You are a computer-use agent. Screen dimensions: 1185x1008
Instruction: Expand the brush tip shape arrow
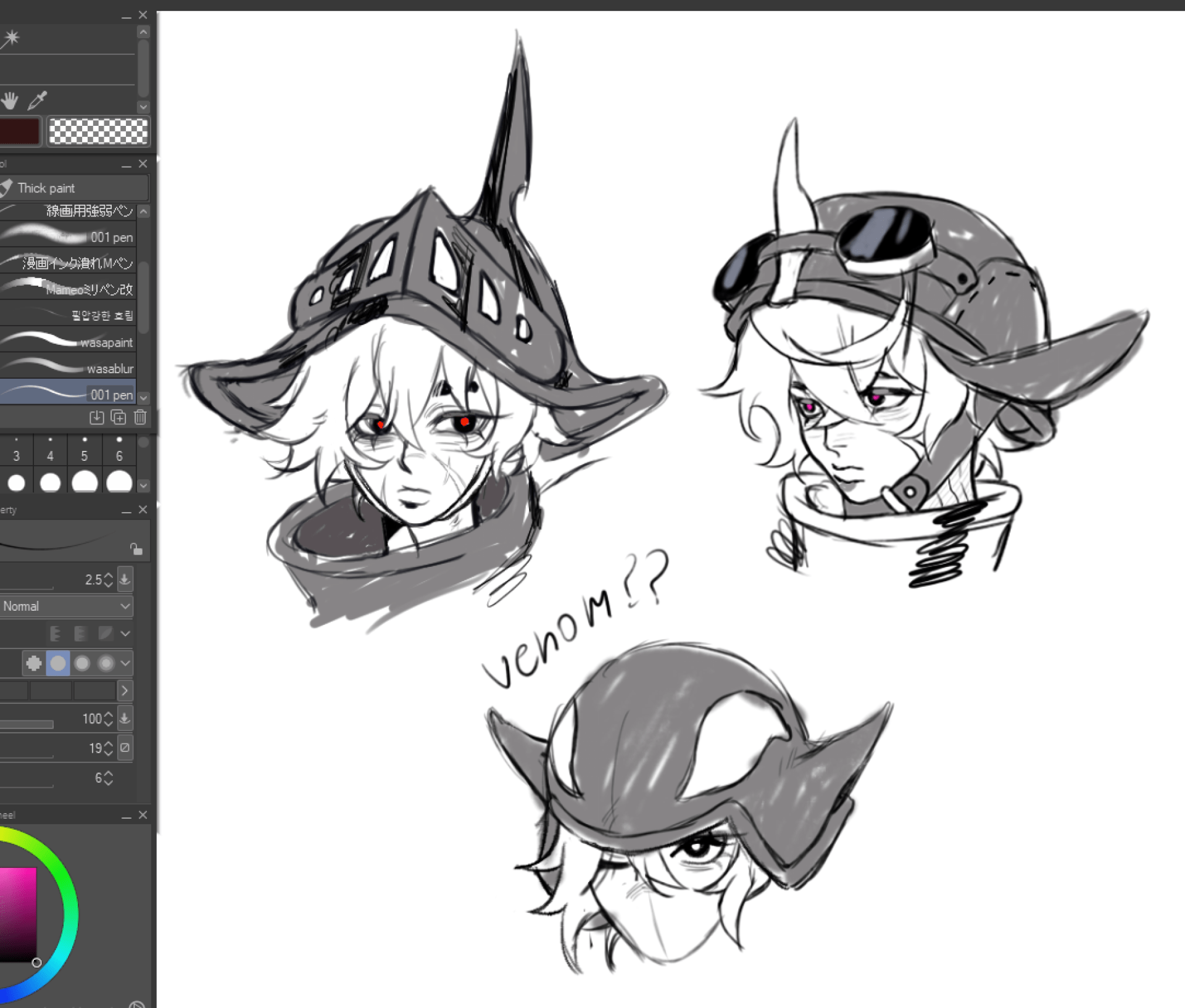(x=125, y=690)
